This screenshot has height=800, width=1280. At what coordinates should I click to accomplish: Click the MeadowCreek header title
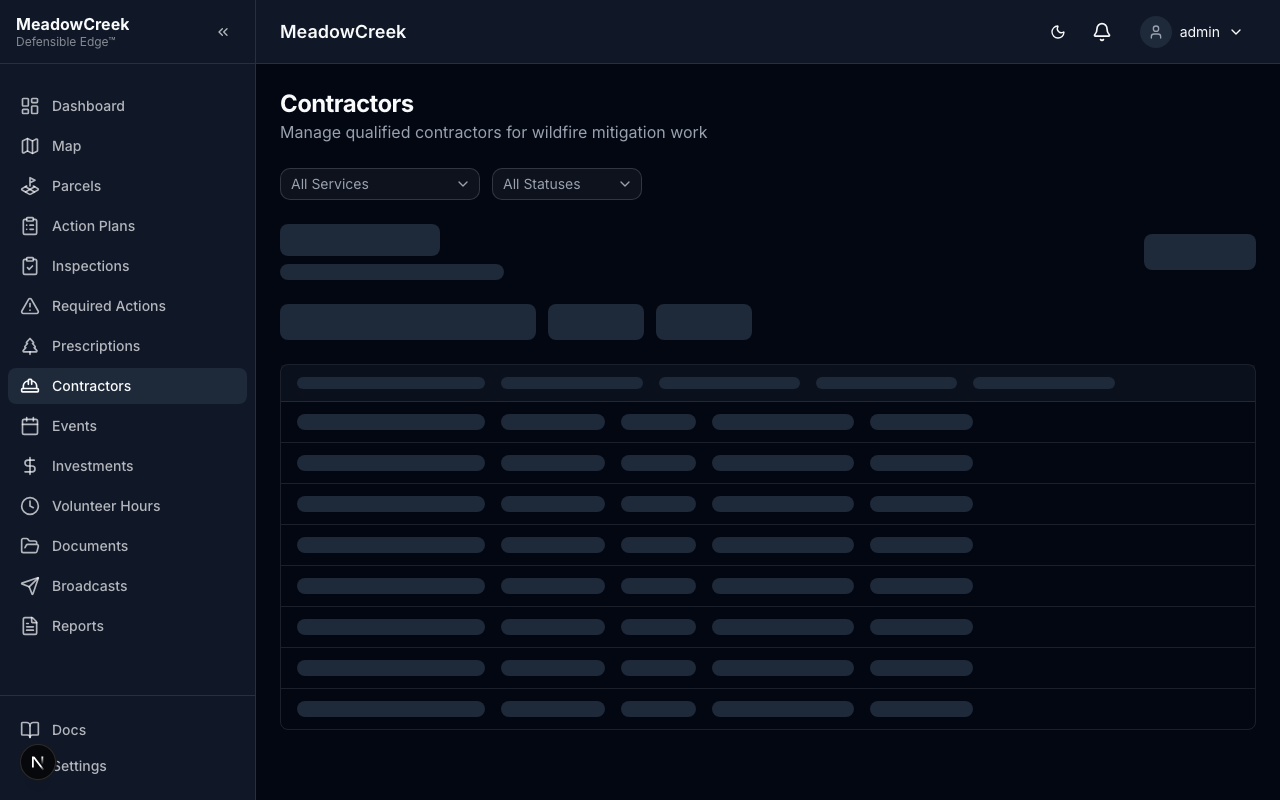click(343, 32)
